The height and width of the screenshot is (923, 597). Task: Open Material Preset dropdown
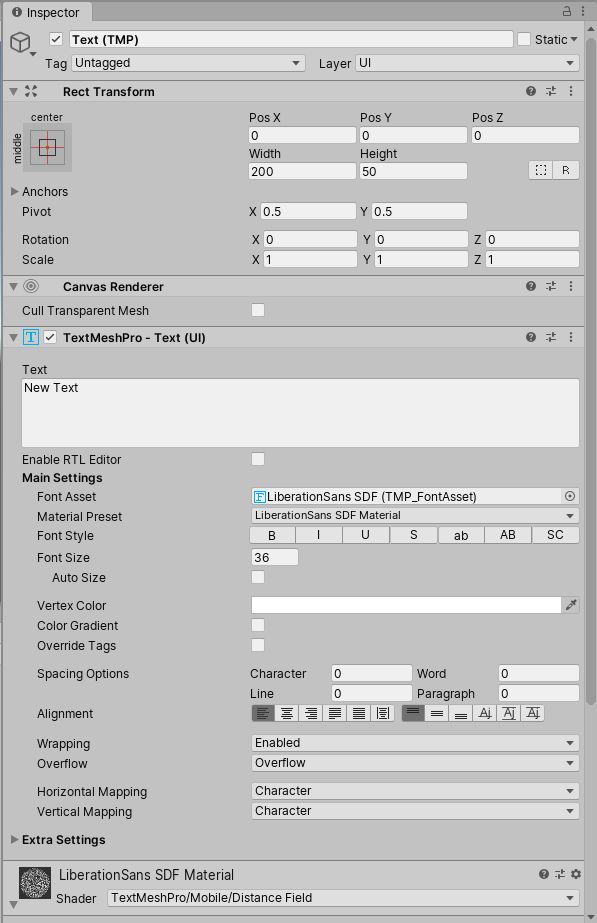click(x=415, y=516)
